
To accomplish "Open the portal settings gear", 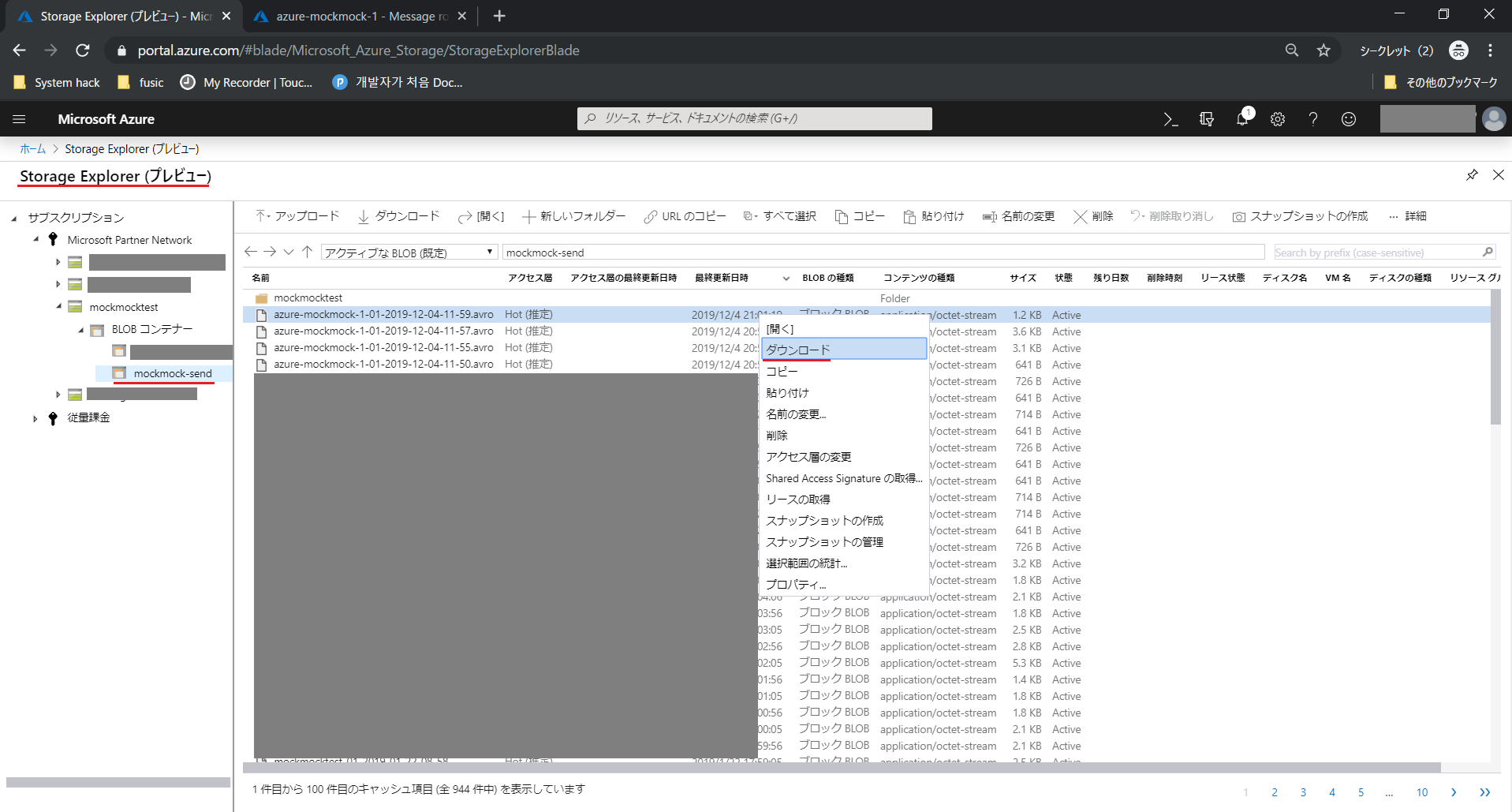I will pos(1278,118).
